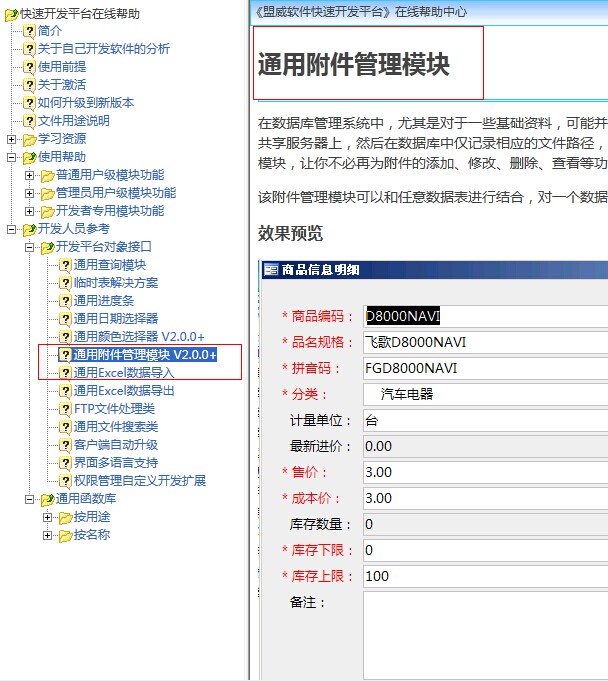This screenshot has width=608, height=681.
Task: Click the page icon beside 通用查询模块
Action: click(65, 265)
